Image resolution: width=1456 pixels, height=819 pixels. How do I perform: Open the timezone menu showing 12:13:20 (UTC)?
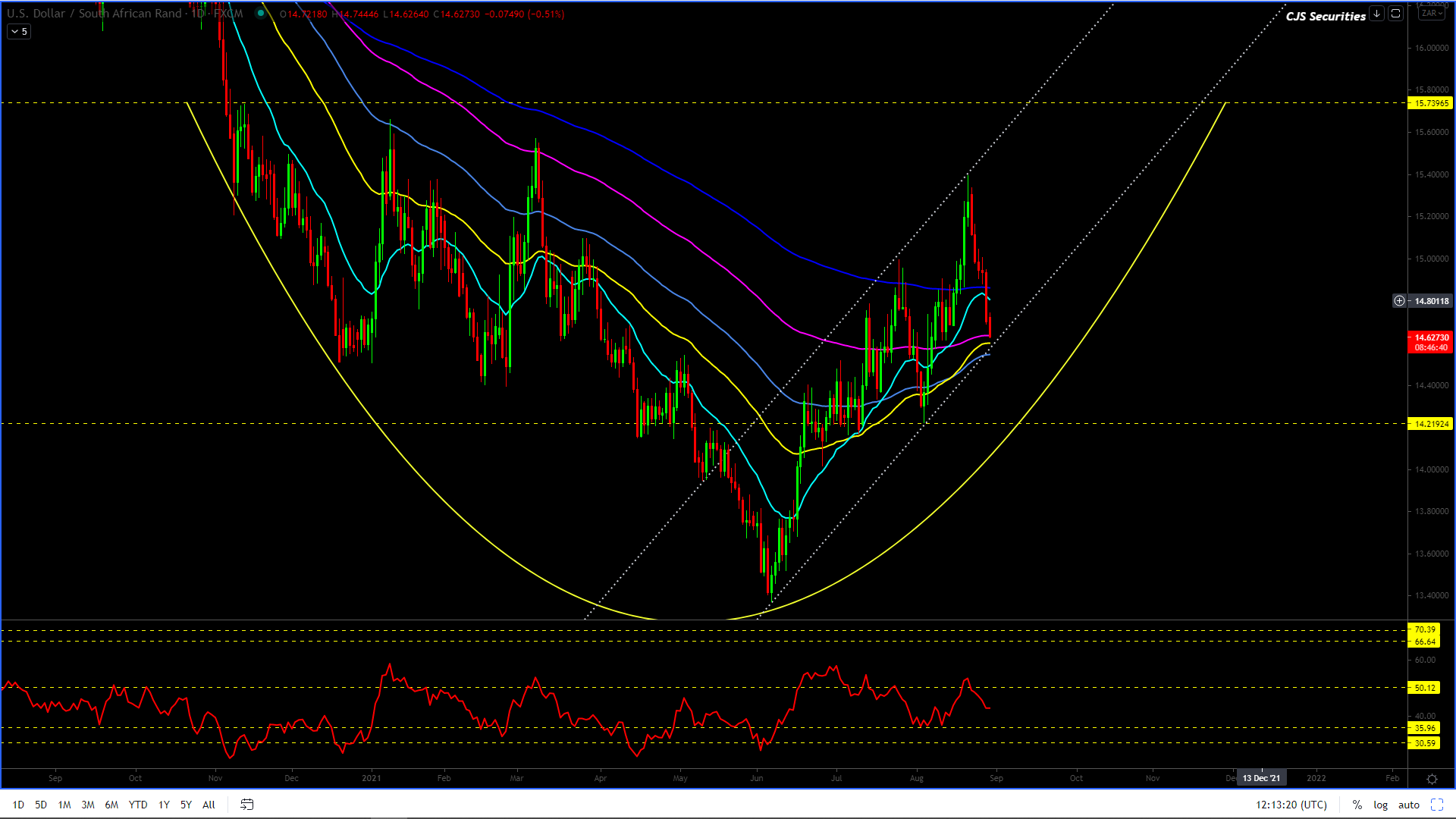point(1291,805)
